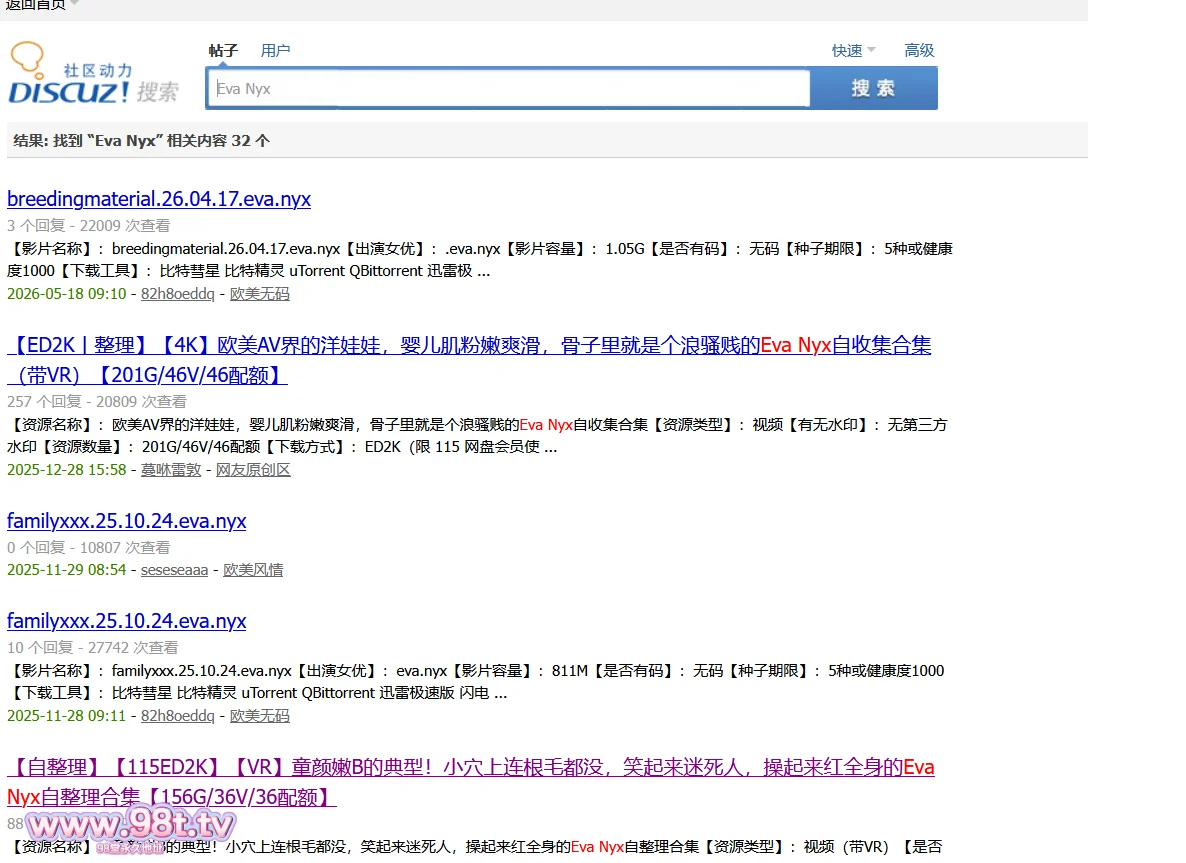Screen dimensions: 1186x863
Task: Click the date 2025-11-29 08:54
Action: 67,570
